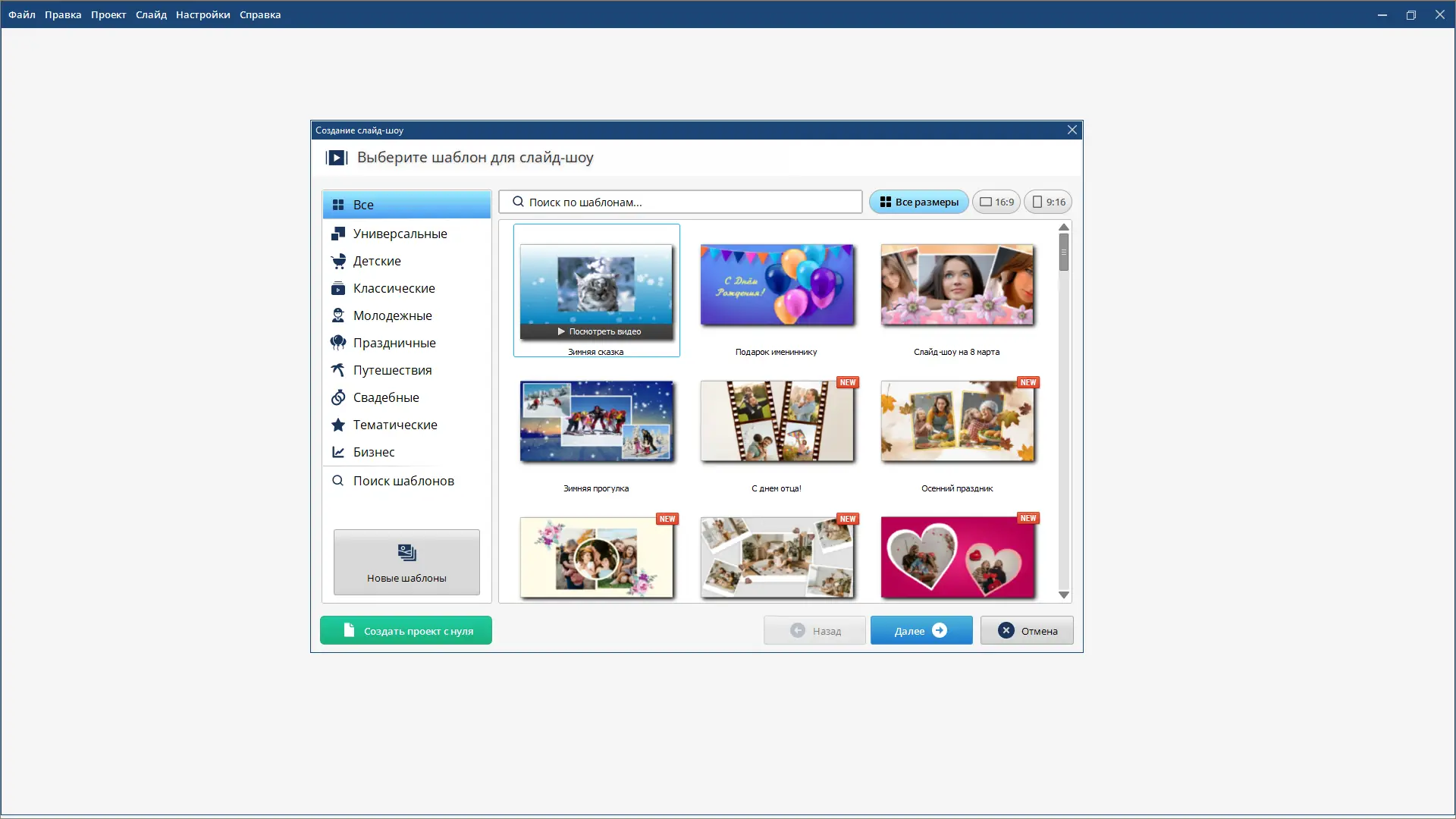The height and width of the screenshot is (819, 1456).
Task: Open the Проект menu
Action: click(x=108, y=14)
